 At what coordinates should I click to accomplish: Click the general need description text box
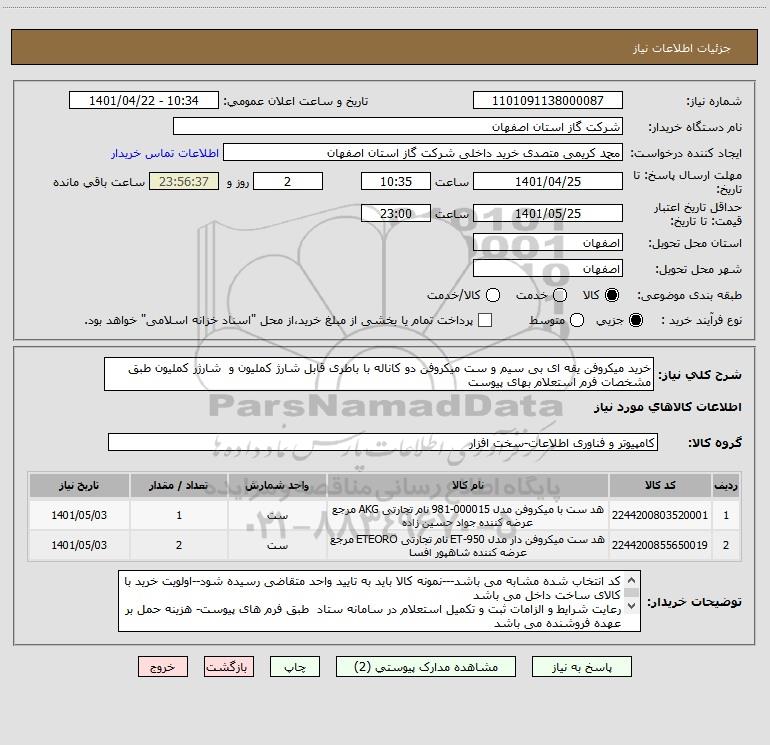(x=379, y=374)
